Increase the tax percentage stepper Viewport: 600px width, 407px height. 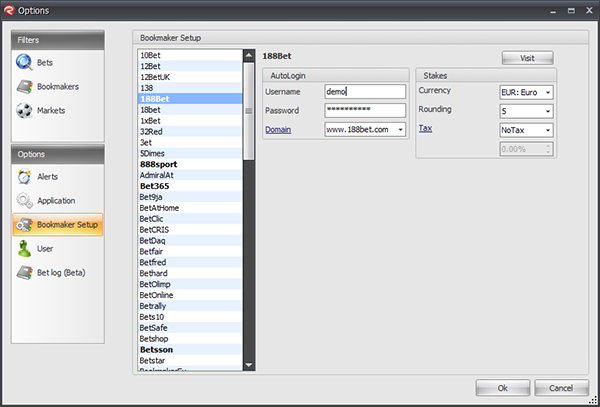click(x=549, y=146)
